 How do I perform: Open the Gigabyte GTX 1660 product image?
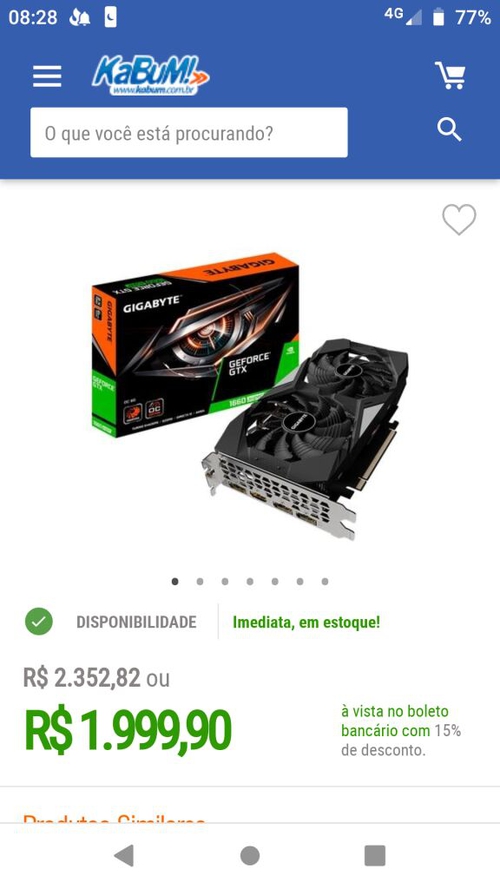[249, 397]
